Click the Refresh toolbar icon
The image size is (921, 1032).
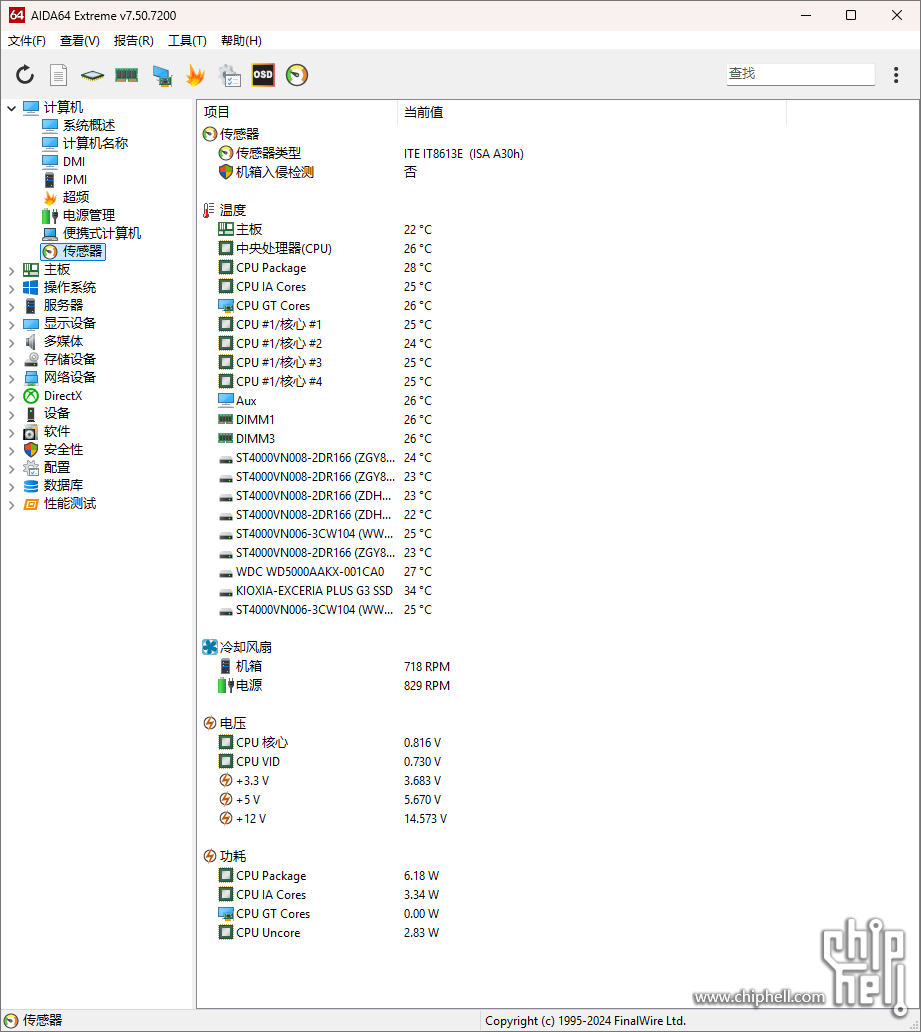pos(25,75)
